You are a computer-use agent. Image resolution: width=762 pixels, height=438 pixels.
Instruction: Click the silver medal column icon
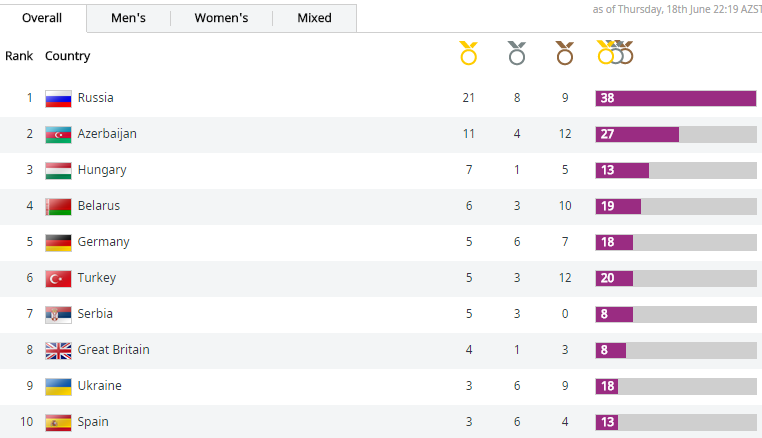(x=516, y=53)
